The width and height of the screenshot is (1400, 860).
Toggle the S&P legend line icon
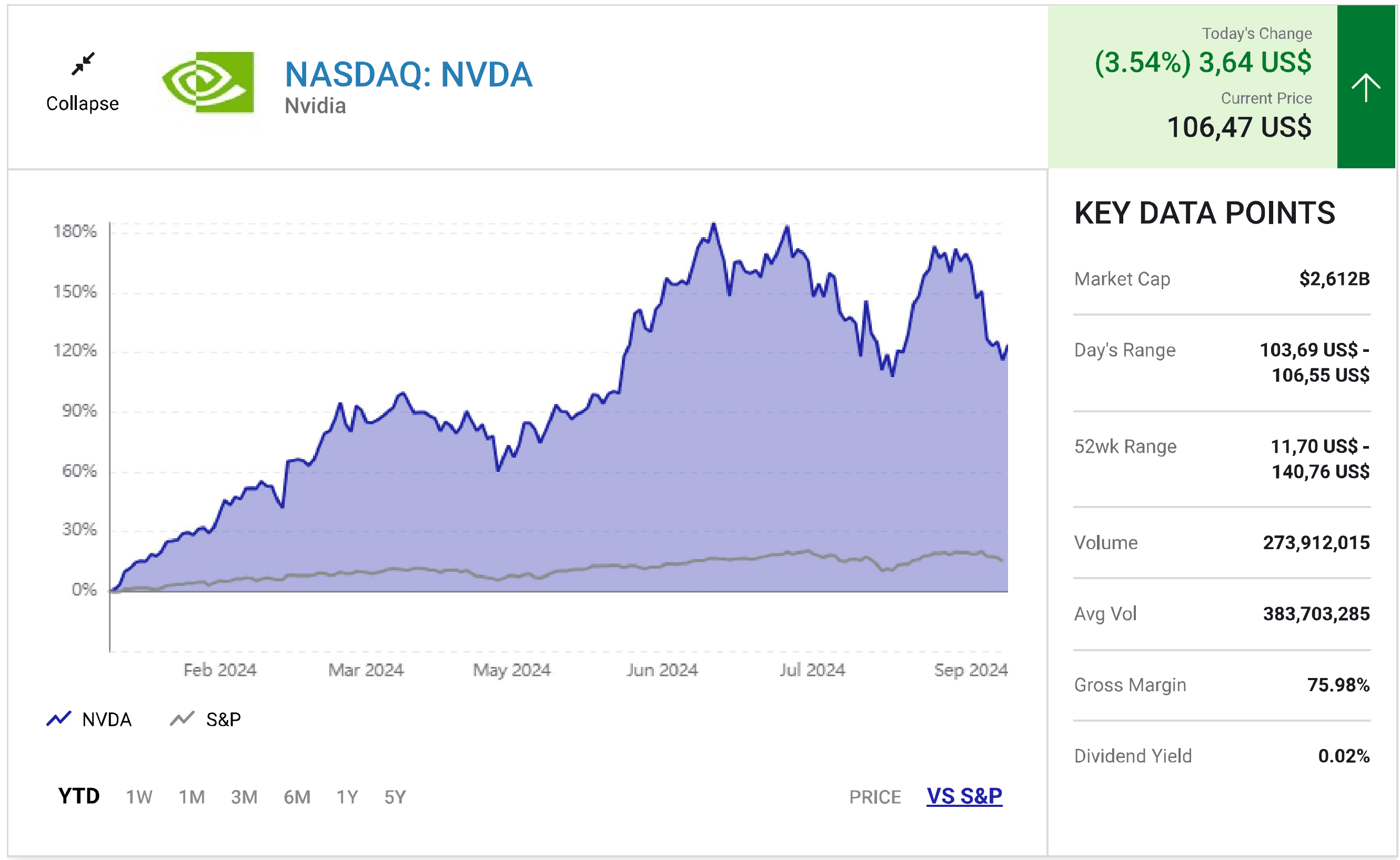click(182, 719)
